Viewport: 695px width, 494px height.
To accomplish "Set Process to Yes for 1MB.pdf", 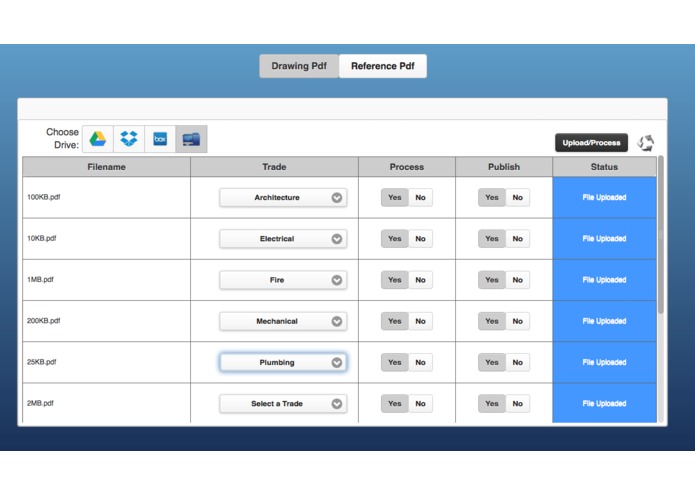I will tap(394, 280).
